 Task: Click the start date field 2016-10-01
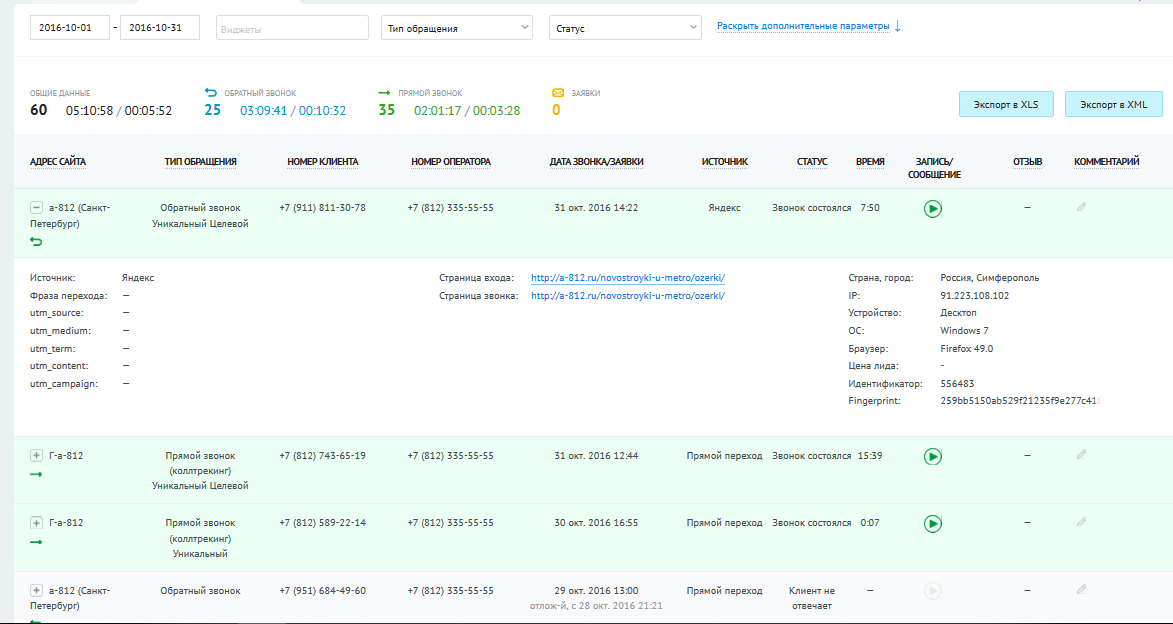point(72,28)
